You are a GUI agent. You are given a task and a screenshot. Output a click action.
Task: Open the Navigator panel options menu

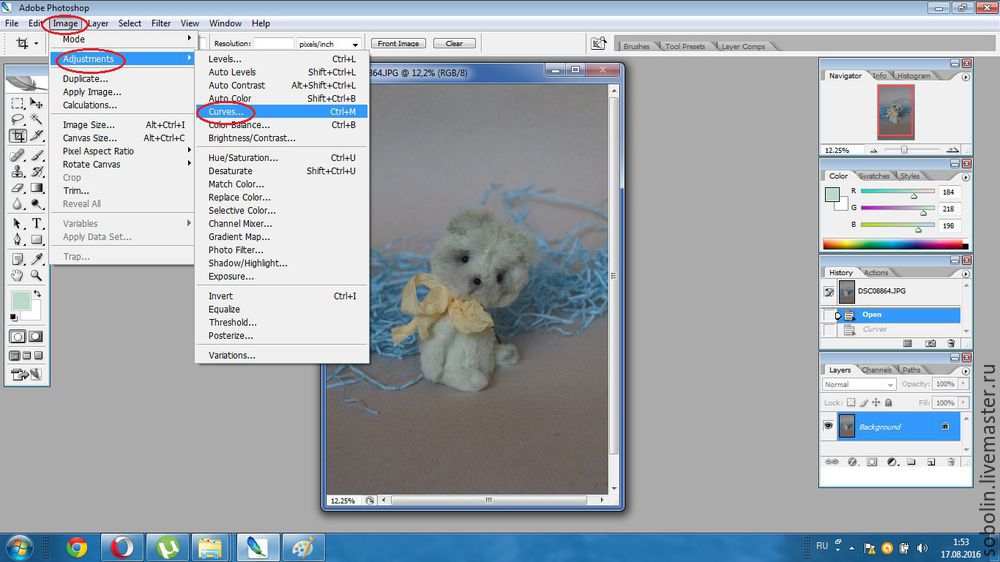(966, 77)
